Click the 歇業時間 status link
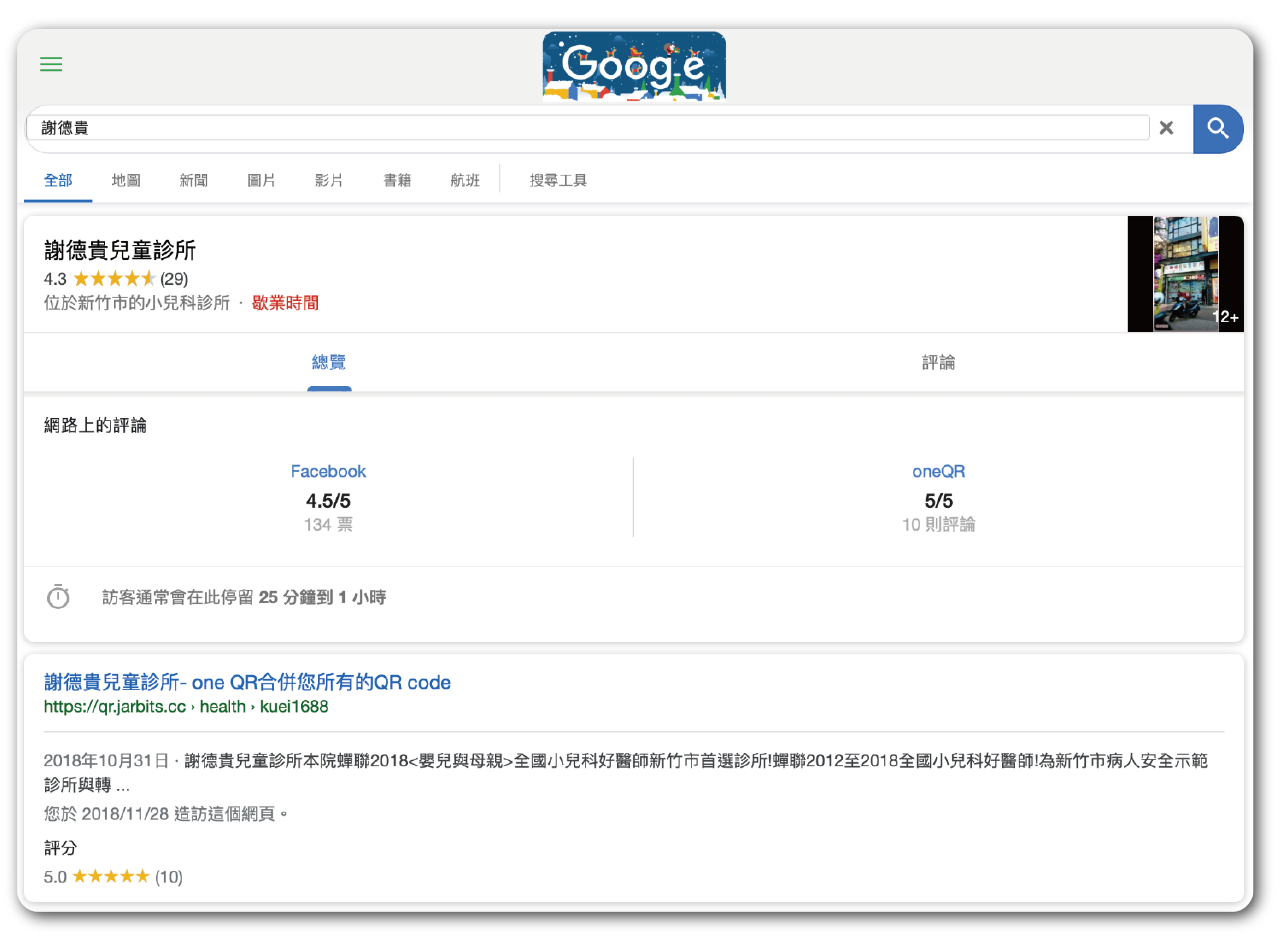 coord(285,302)
